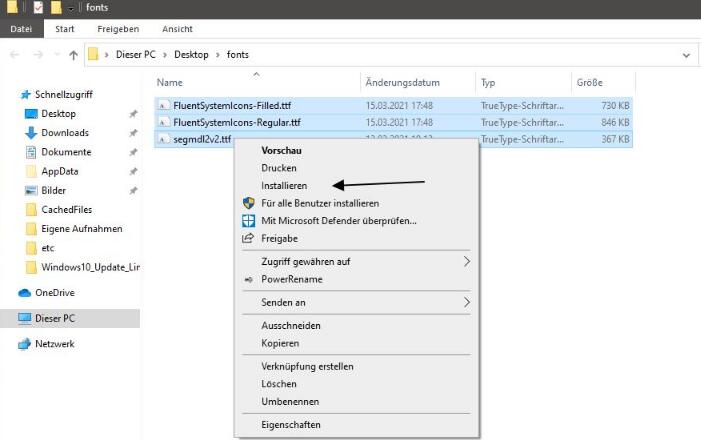Choose Ausschneiden in the context menu

click(x=291, y=326)
